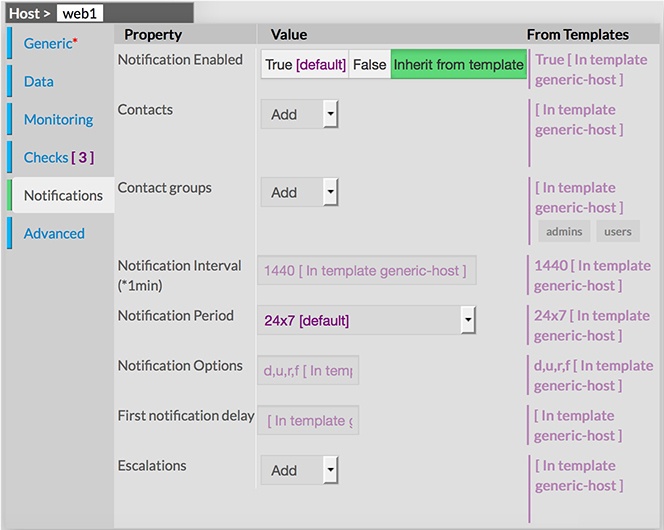The width and height of the screenshot is (664, 530).
Task: Switch to the Generic tab
Action: [x=49, y=44]
